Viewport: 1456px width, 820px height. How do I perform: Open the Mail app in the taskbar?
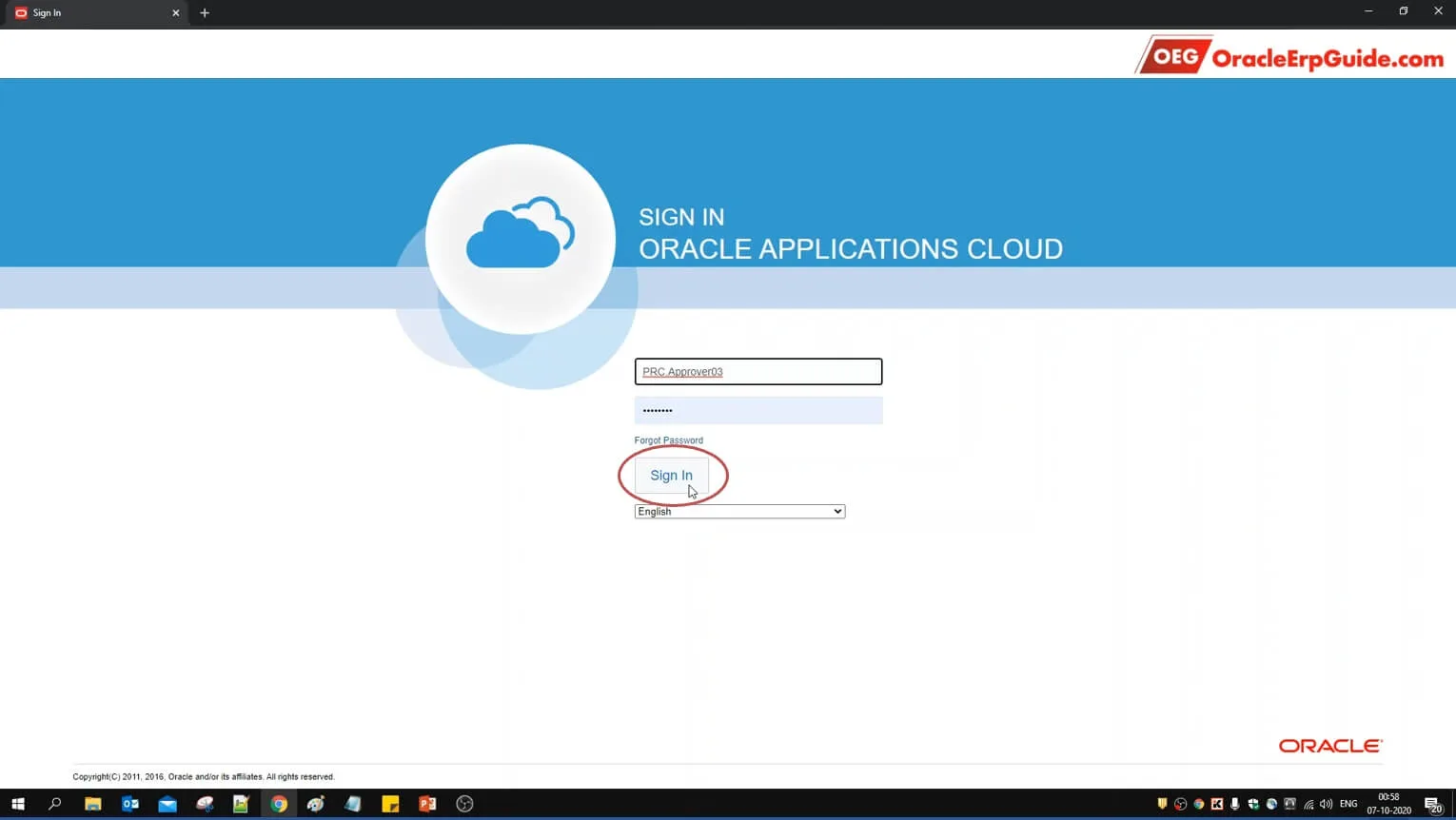[167, 804]
